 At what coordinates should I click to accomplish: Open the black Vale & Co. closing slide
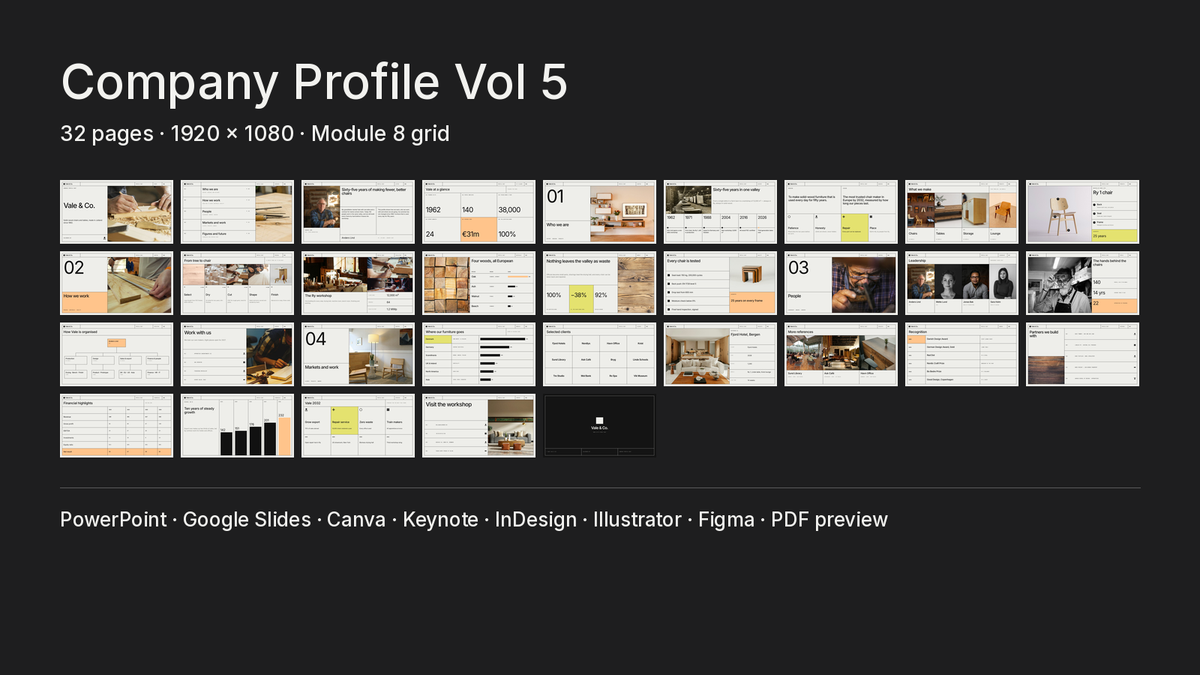tap(600, 425)
